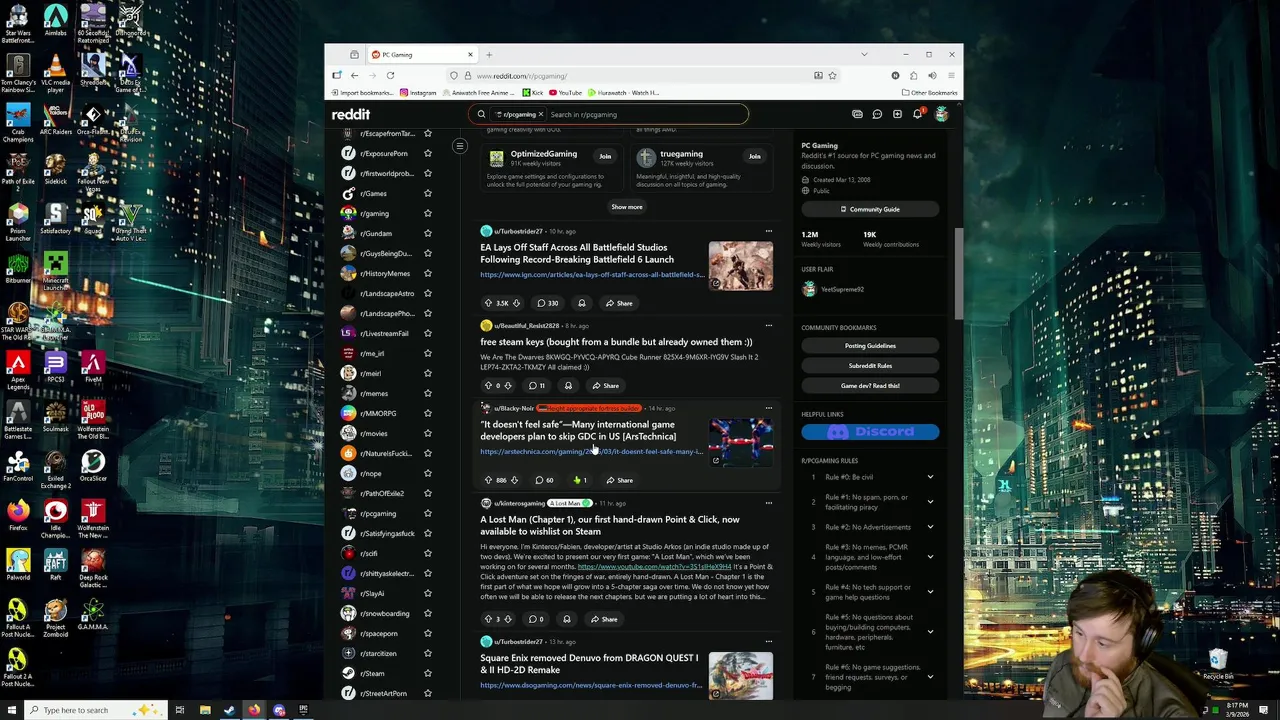The height and width of the screenshot is (720, 1280).
Task: Open the Dragon Quest post thumbnail
Action: 741,675
